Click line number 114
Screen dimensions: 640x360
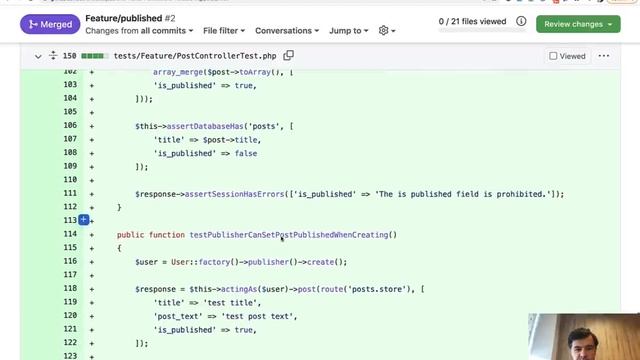[70, 234]
